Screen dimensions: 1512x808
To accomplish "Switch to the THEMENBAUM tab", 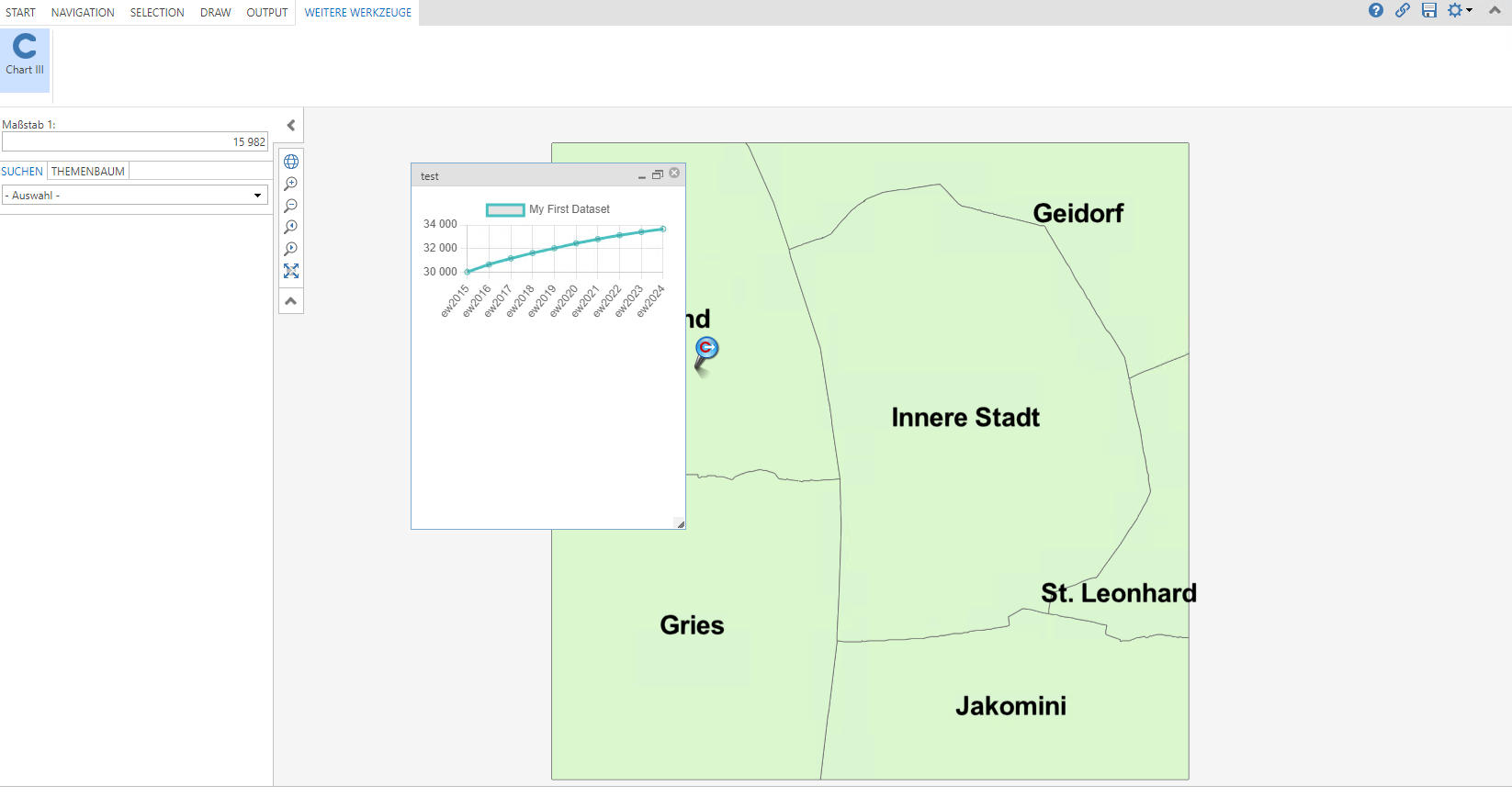I will click(x=88, y=172).
